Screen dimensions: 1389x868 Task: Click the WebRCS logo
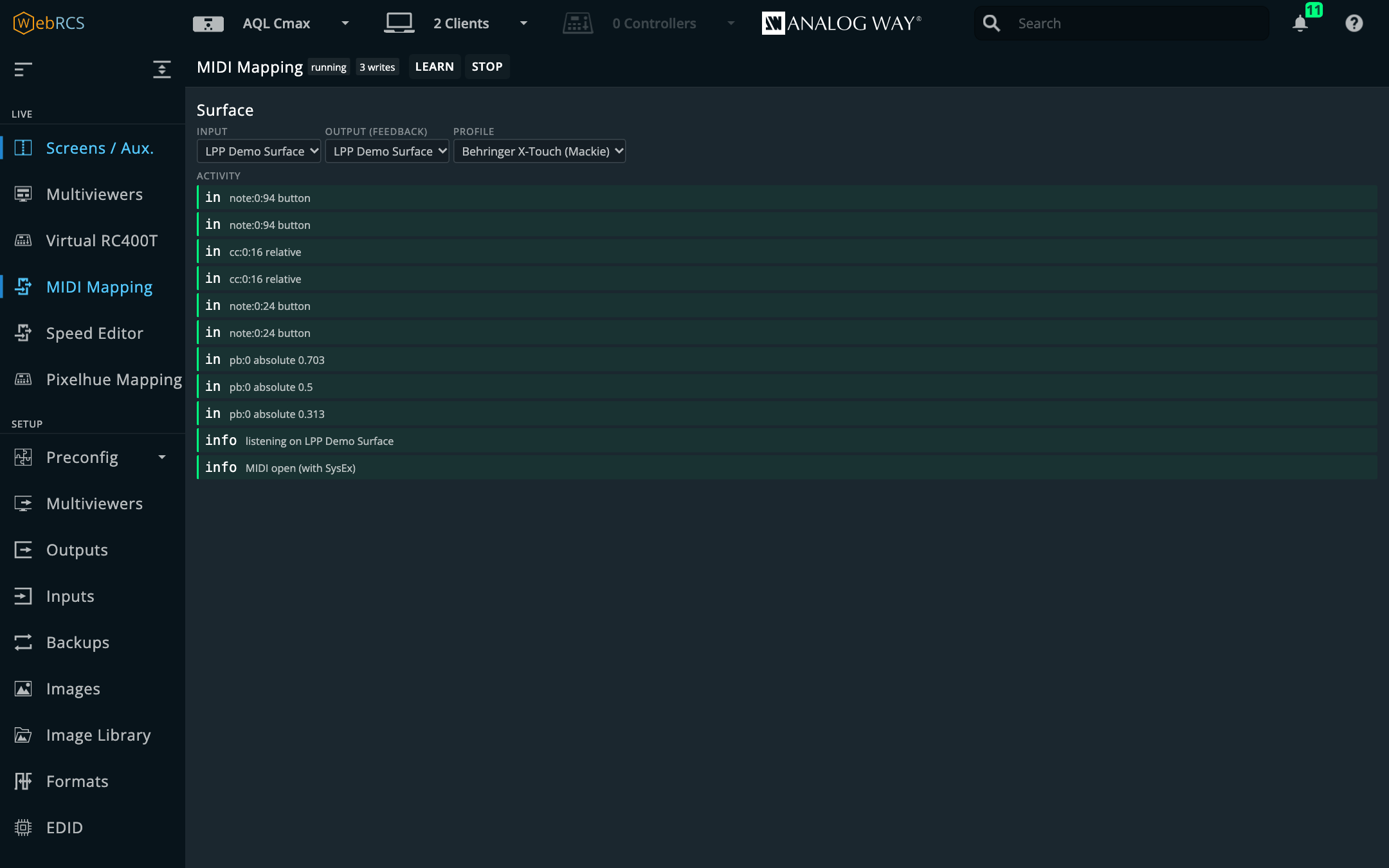(x=49, y=23)
